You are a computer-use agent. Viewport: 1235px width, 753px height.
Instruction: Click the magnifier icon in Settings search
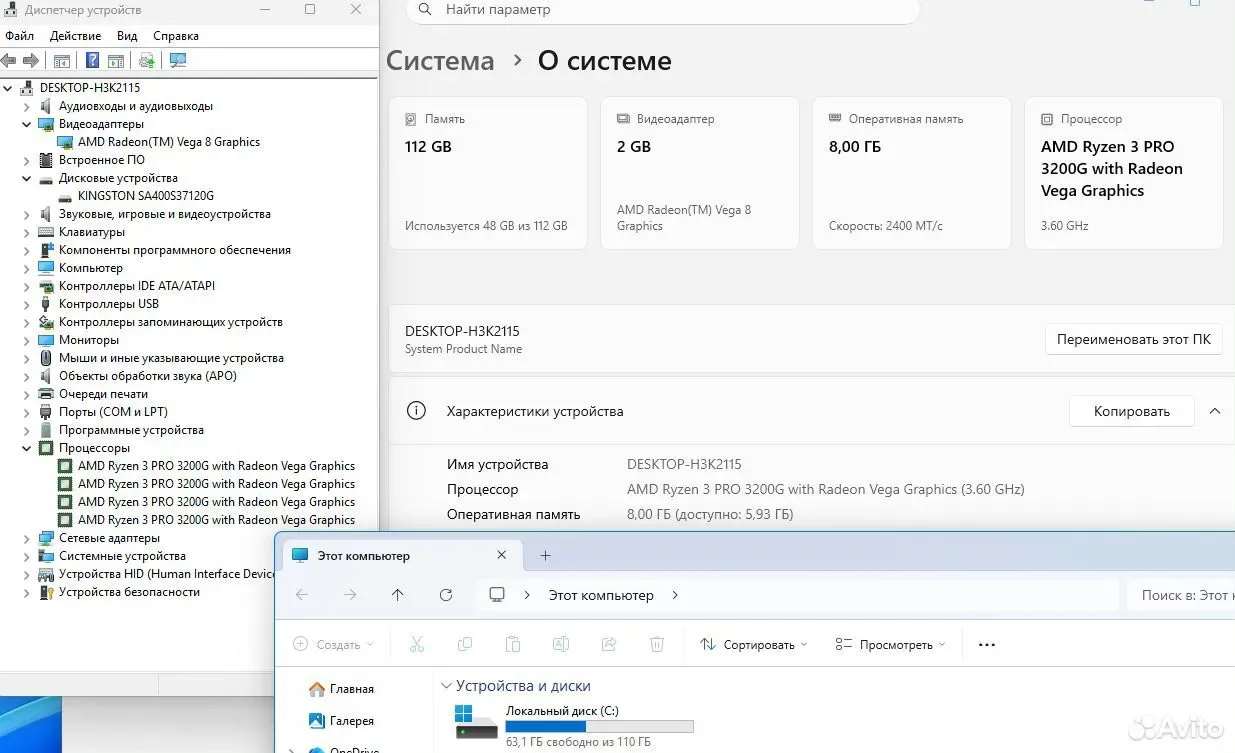[x=425, y=9]
